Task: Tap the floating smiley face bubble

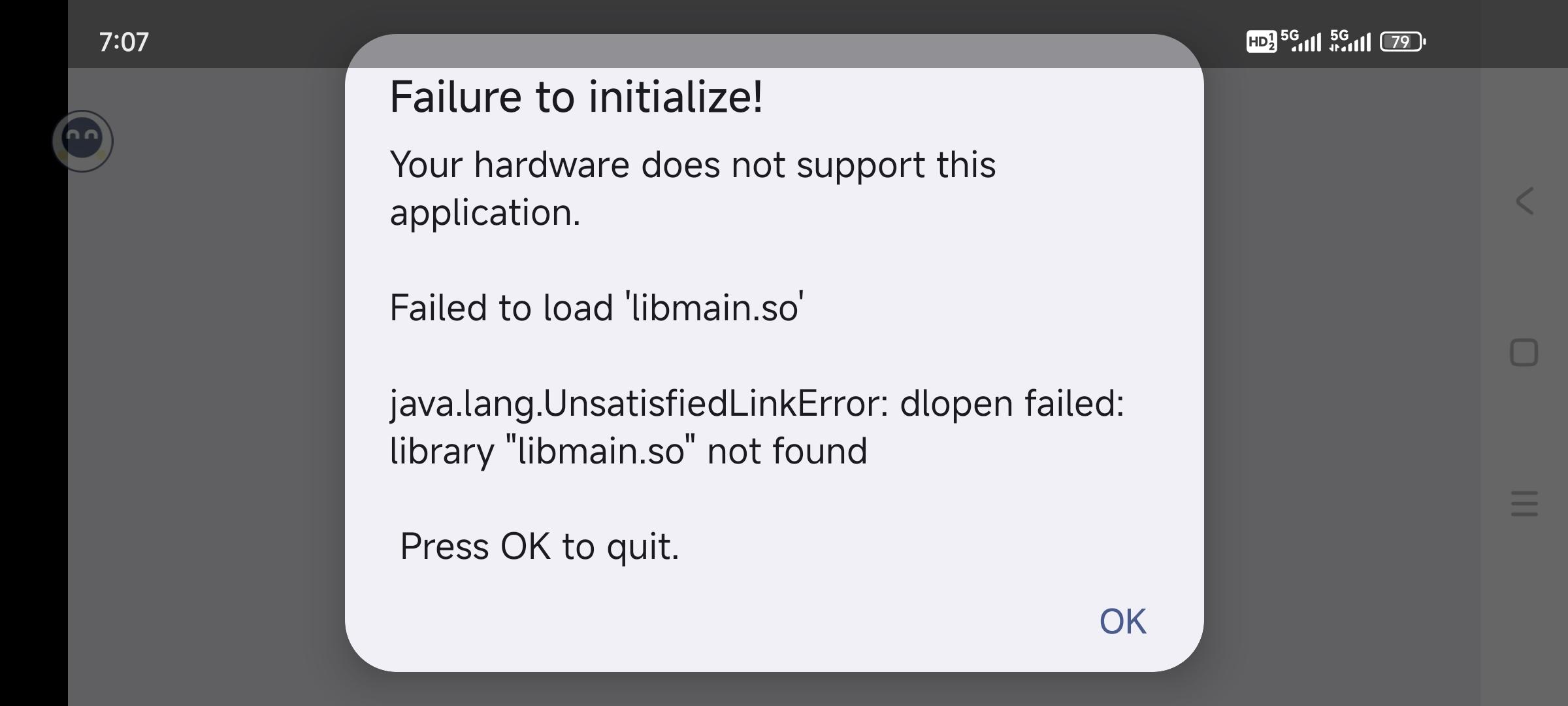Action: click(x=82, y=141)
